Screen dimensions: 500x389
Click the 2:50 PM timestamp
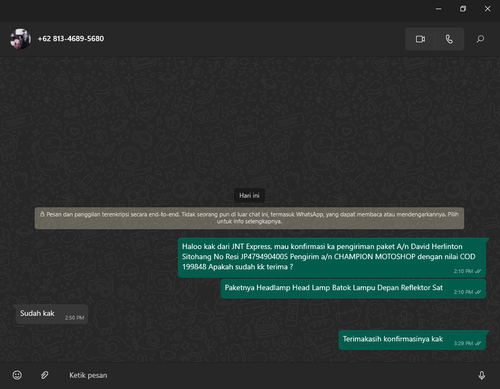point(74,318)
